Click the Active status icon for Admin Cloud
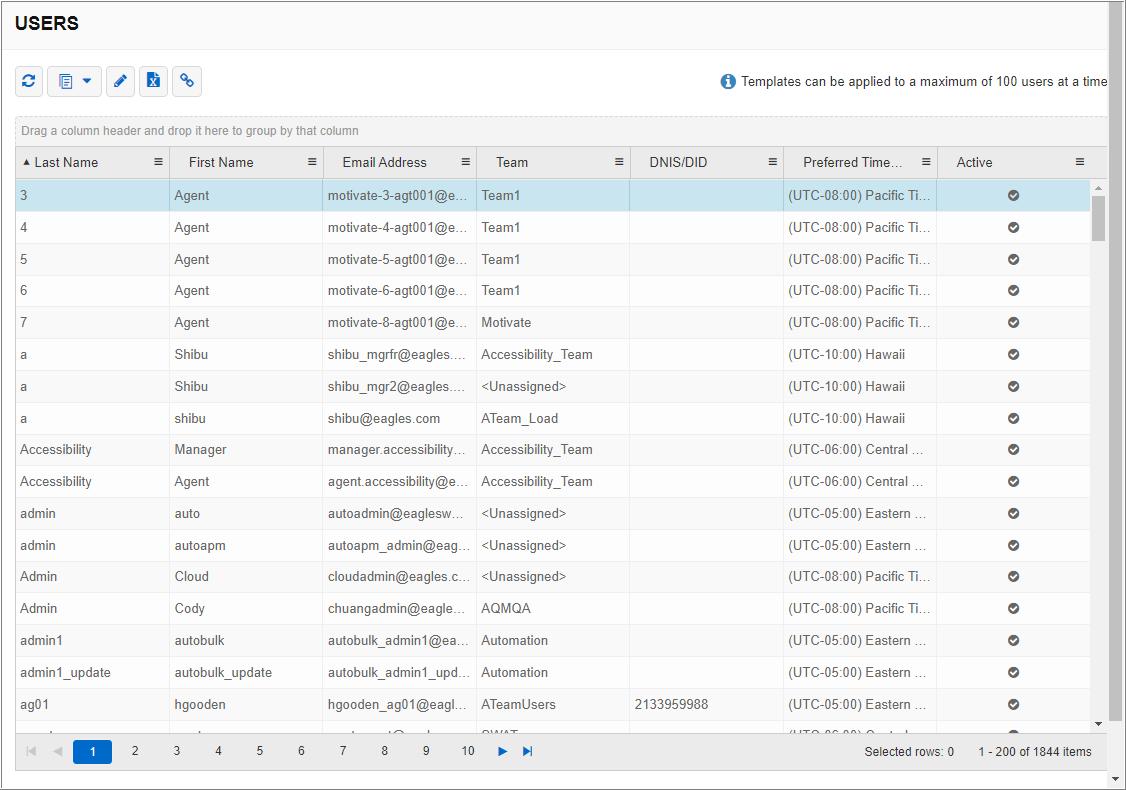The width and height of the screenshot is (1126, 790). [1013, 577]
